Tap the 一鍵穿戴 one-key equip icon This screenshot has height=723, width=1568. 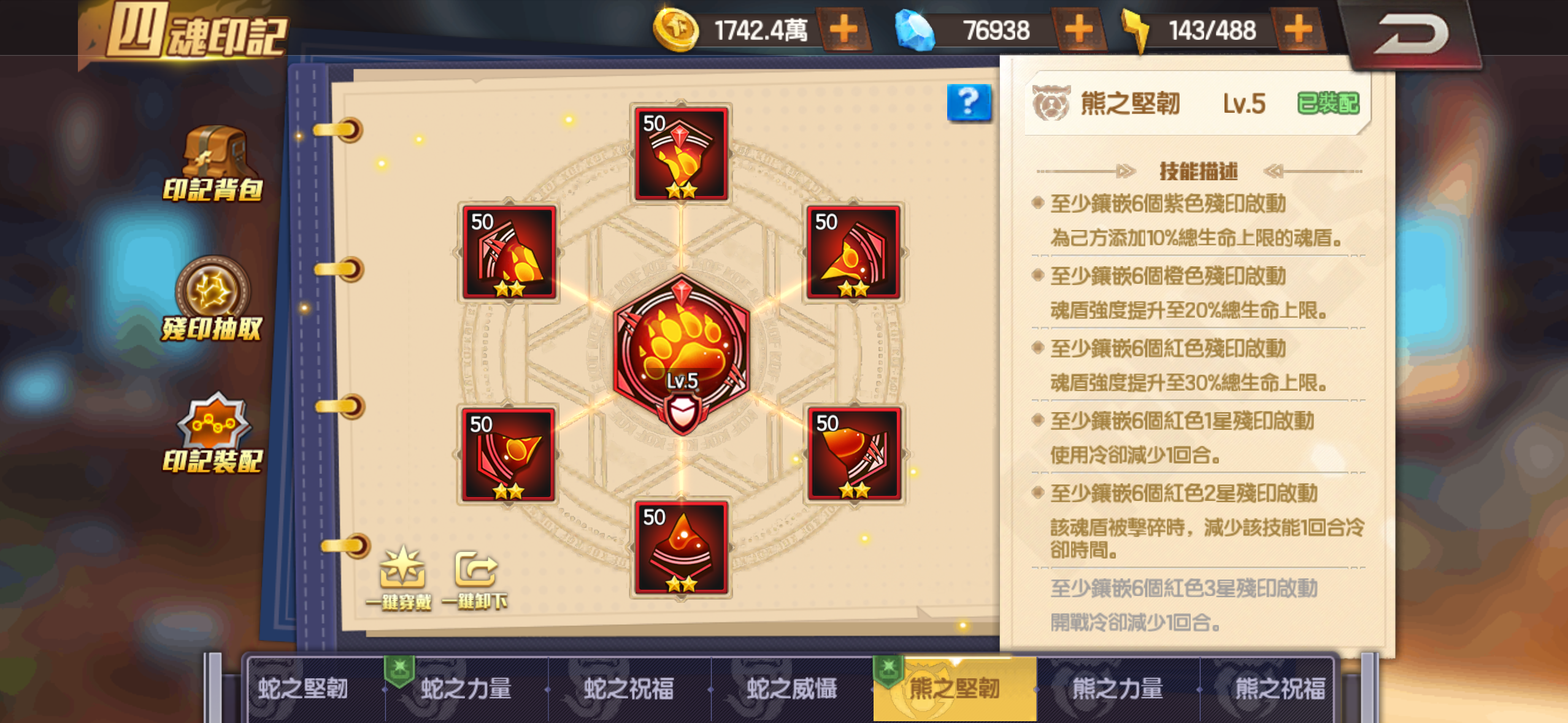pyautogui.click(x=401, y=578)
